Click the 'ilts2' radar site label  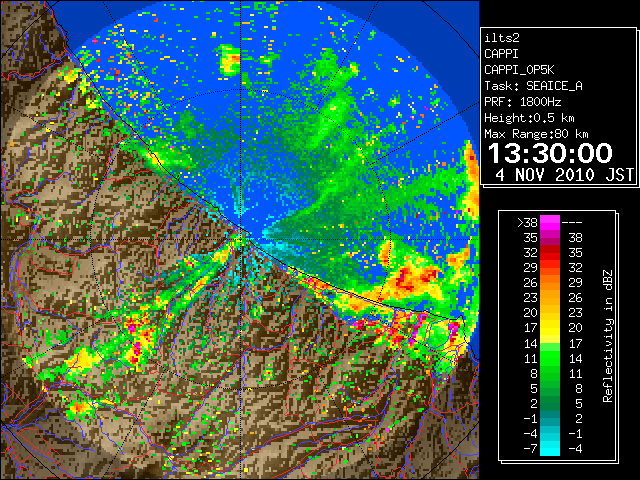coord(502,38)
